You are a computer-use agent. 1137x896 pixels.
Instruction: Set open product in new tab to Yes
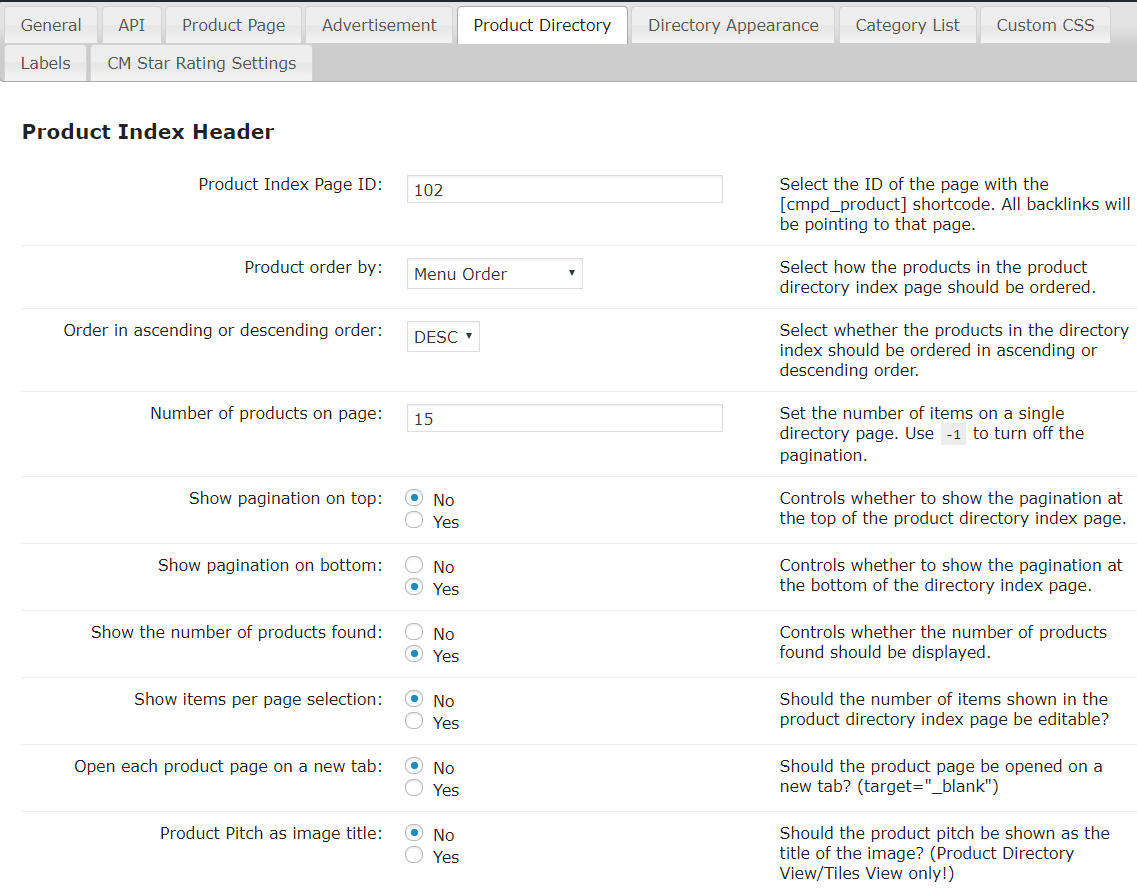pos(414,789)
